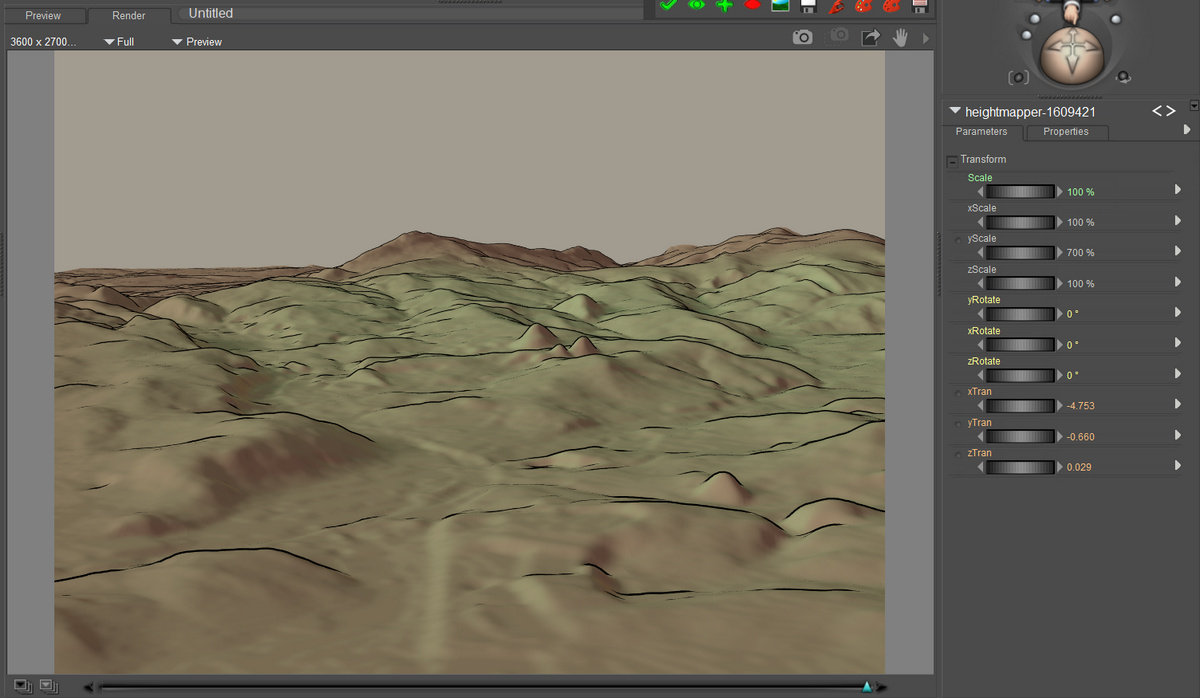Screen dimensions: 1200x698
Task: Click the render comparison slider handle
Action: click(867, 686)
